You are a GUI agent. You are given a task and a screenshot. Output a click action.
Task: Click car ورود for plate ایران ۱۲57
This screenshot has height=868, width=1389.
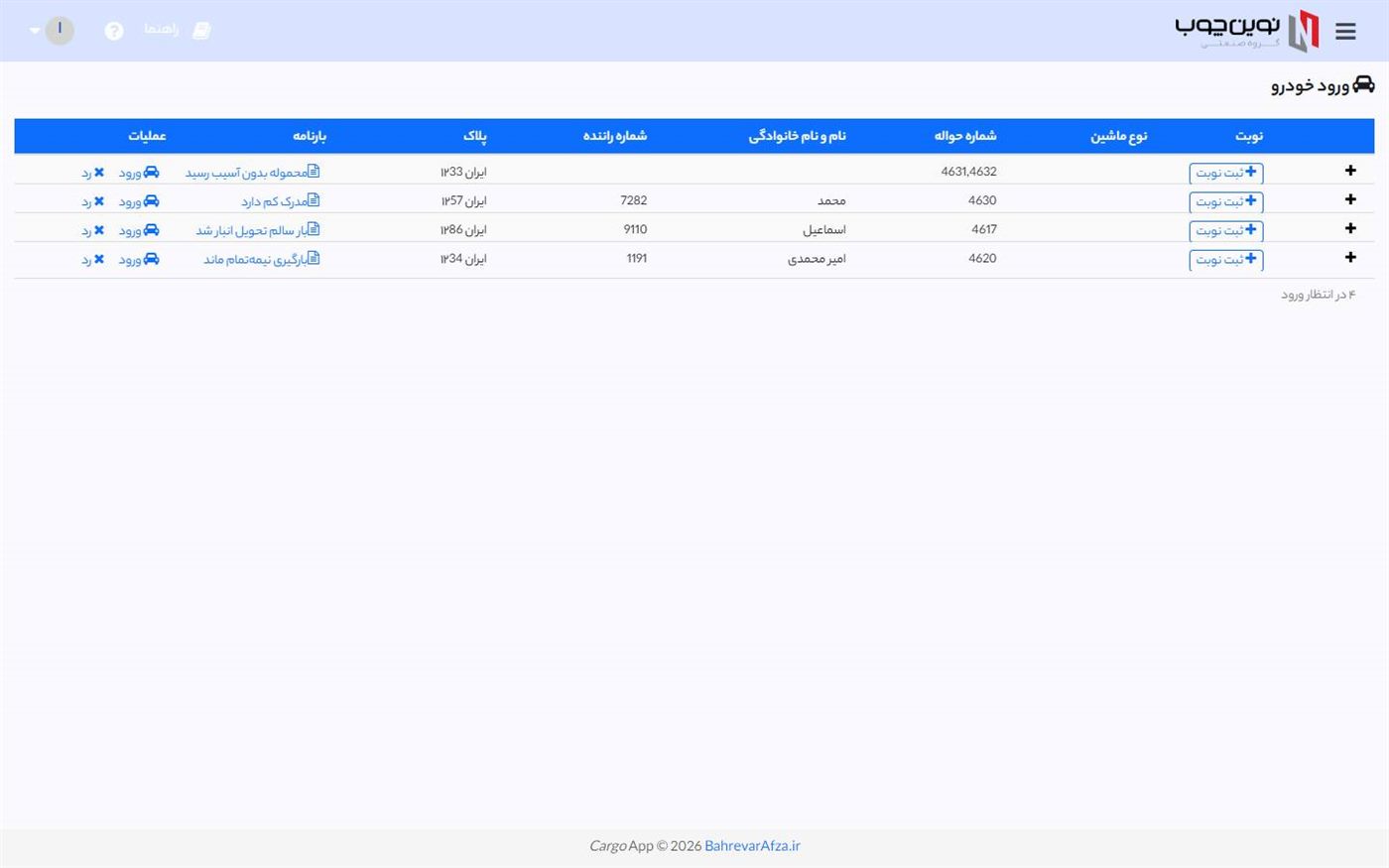139,201
